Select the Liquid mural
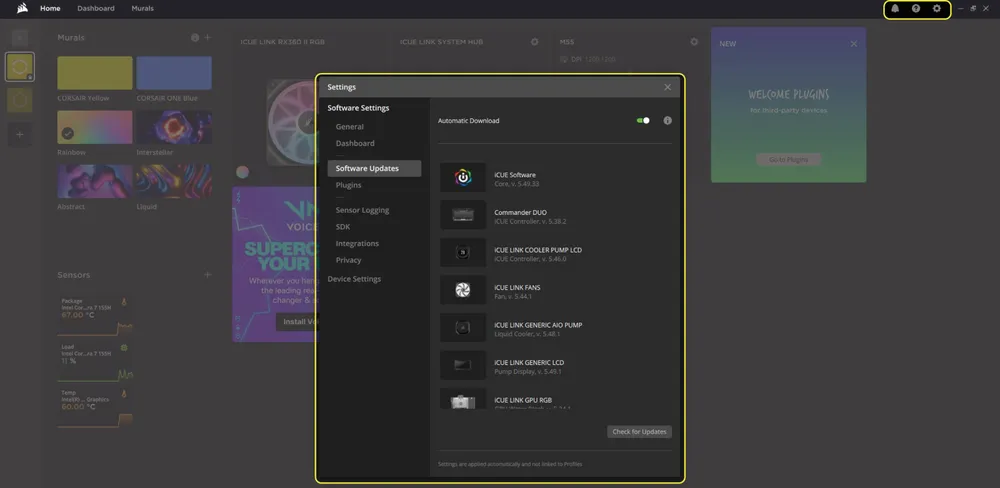The width and height of the screenshot is (1000, 488). (174, 181)
